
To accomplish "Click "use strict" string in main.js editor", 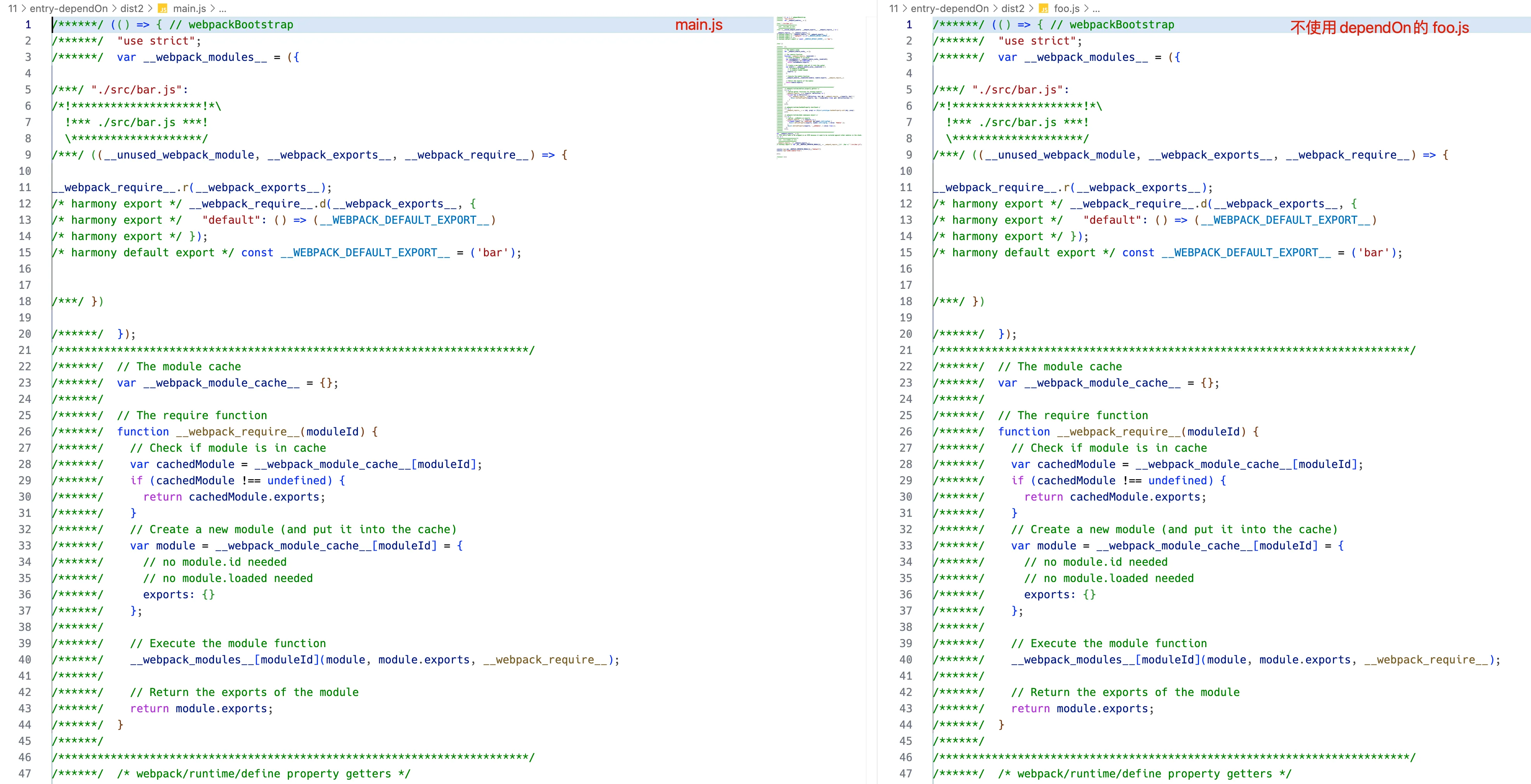I will 156,40.
